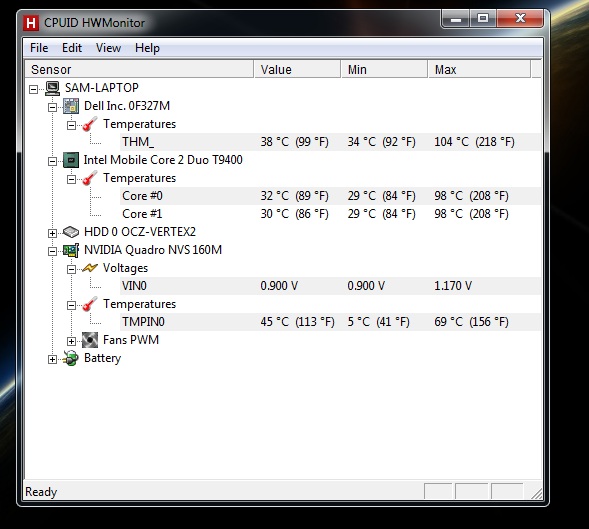This screenshot has height=529, width=589.
Task: Click VIN0 max value 1.170 V
Action: (453, 286)
